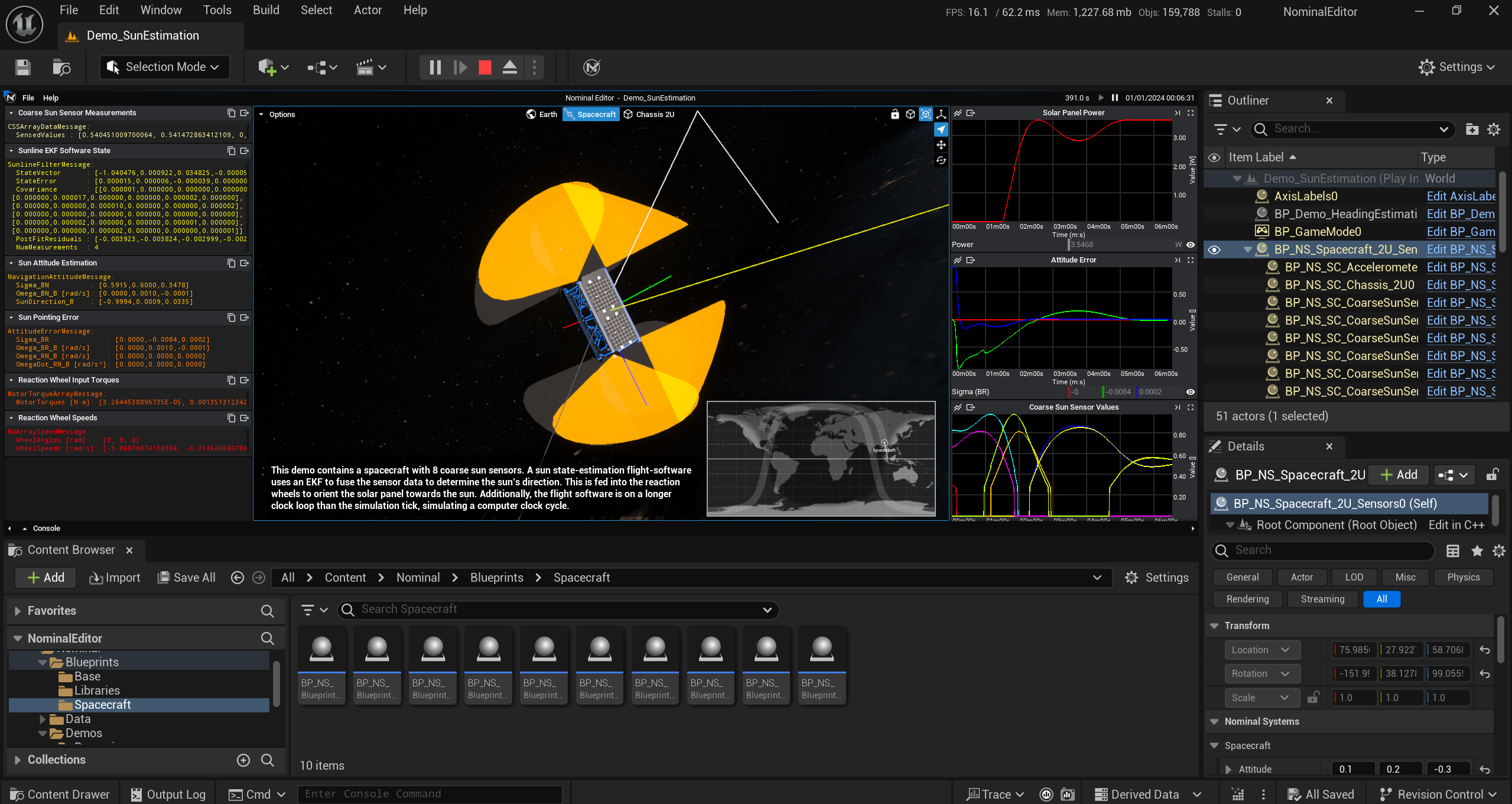Click Save All in Content Browser

(x=187, y=578)
